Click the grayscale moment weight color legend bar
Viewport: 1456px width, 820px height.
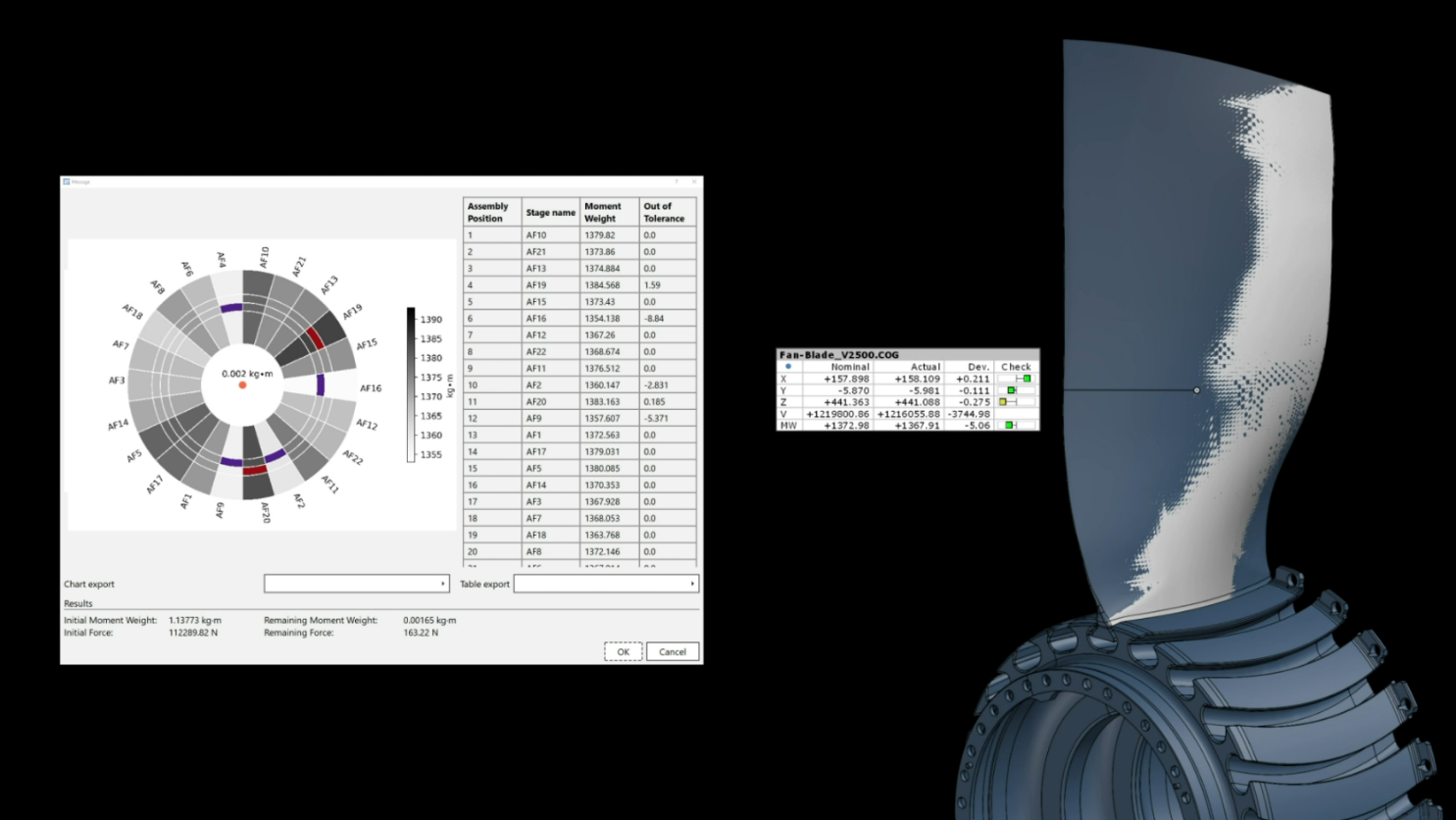(x=411, y=384)
